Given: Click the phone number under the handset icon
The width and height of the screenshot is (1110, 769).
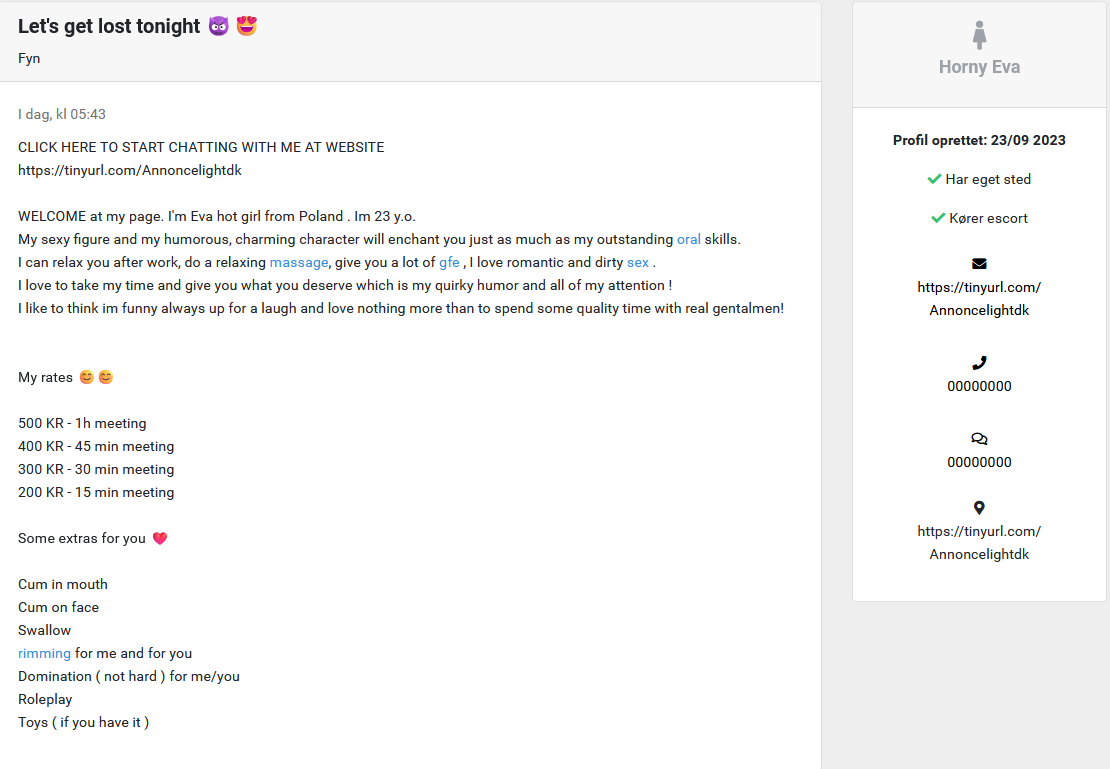Looking at the screenshot, I should [x=979, y=386].
